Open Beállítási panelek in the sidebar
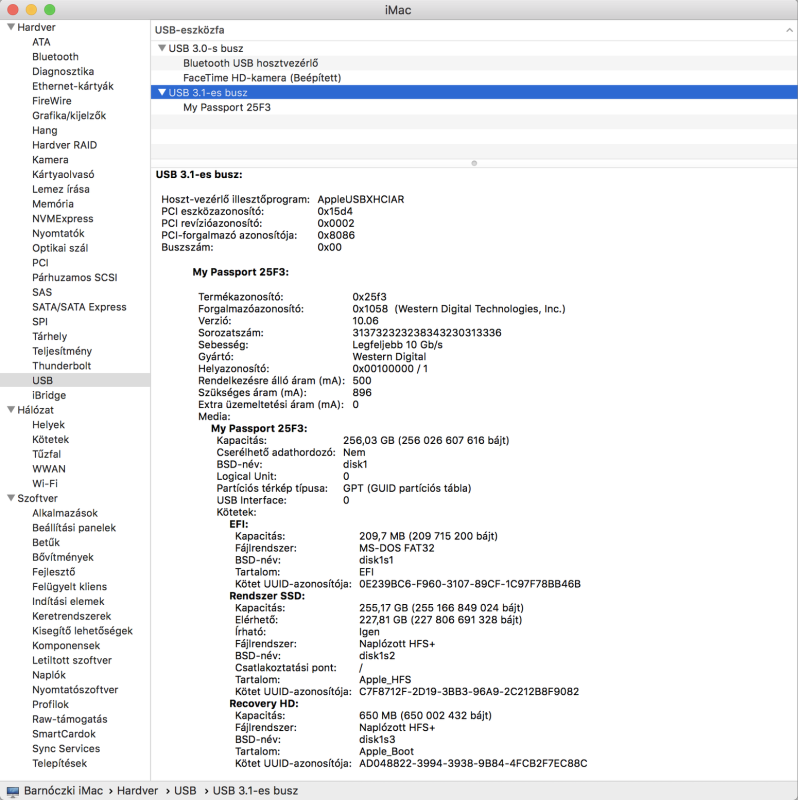Viewport: 798px width, 800px height. click(x=74, y=528)
